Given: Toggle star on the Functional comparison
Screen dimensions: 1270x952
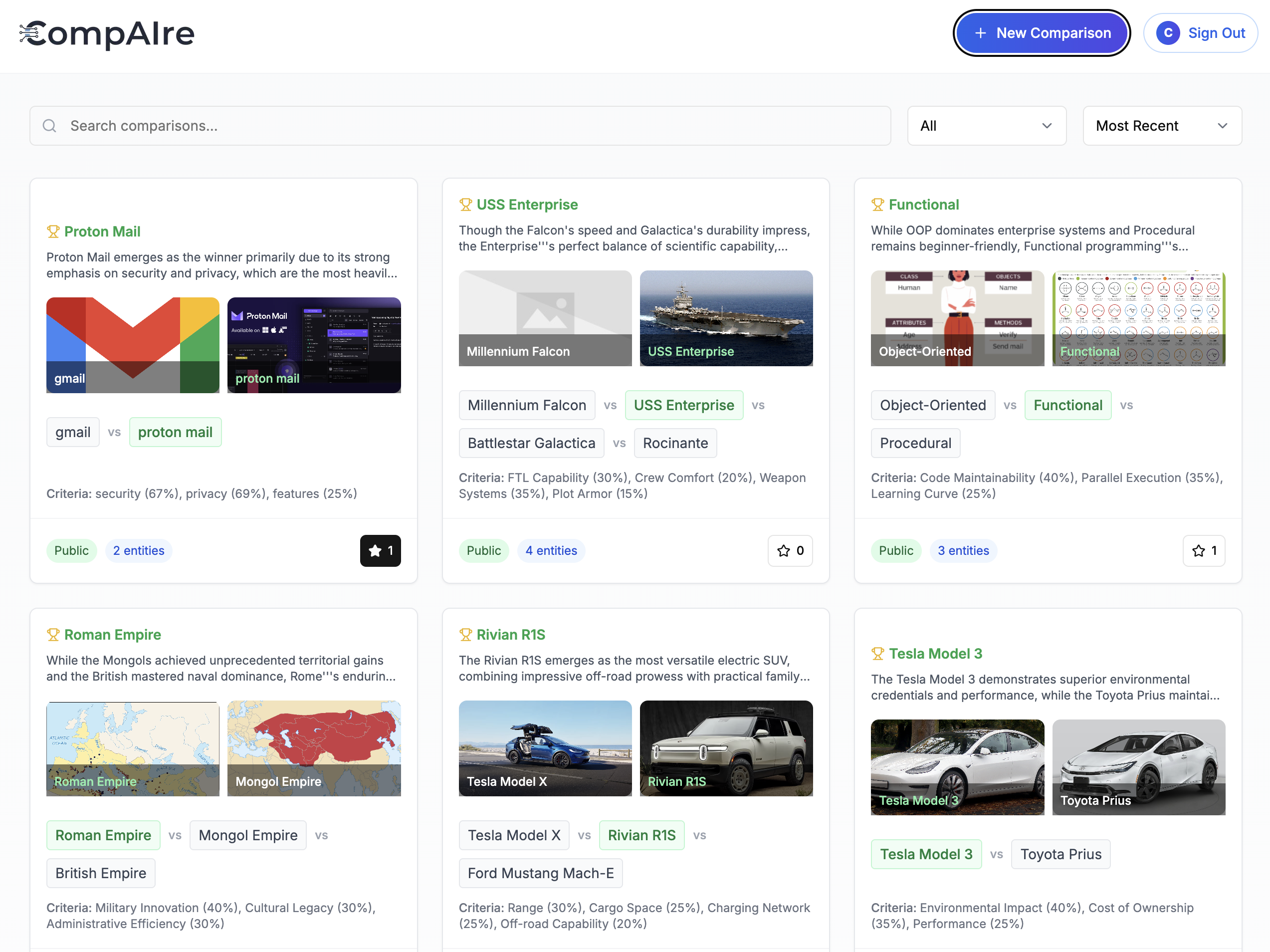Looking at the screenshot, I should 1203,551.
